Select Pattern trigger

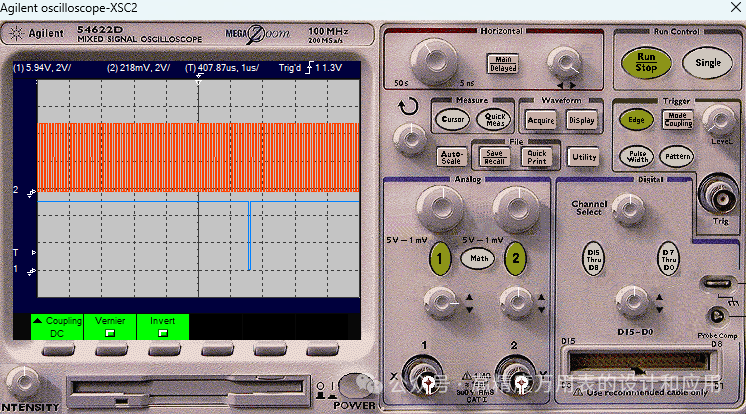click(x=677, y=156)
